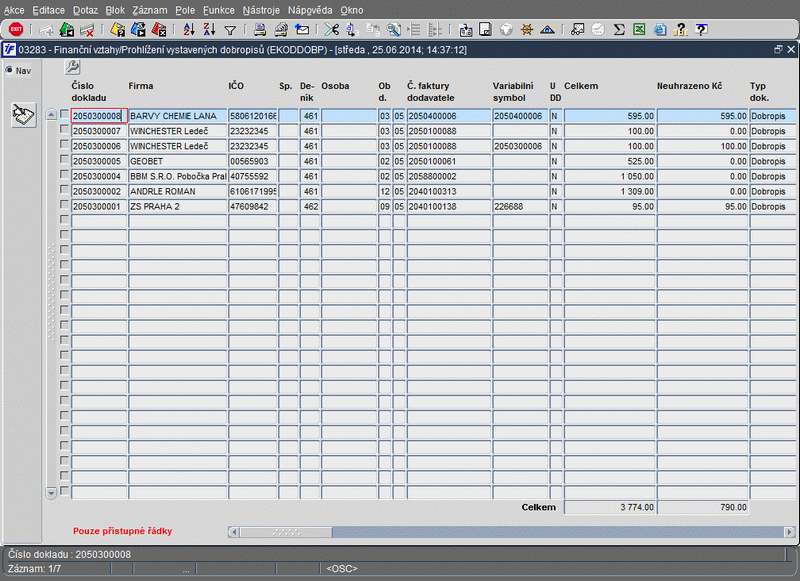Click the scissors cut icon
Image resolution: width=800 pixels, height=581 pixels.
click(x=332, y=30)
